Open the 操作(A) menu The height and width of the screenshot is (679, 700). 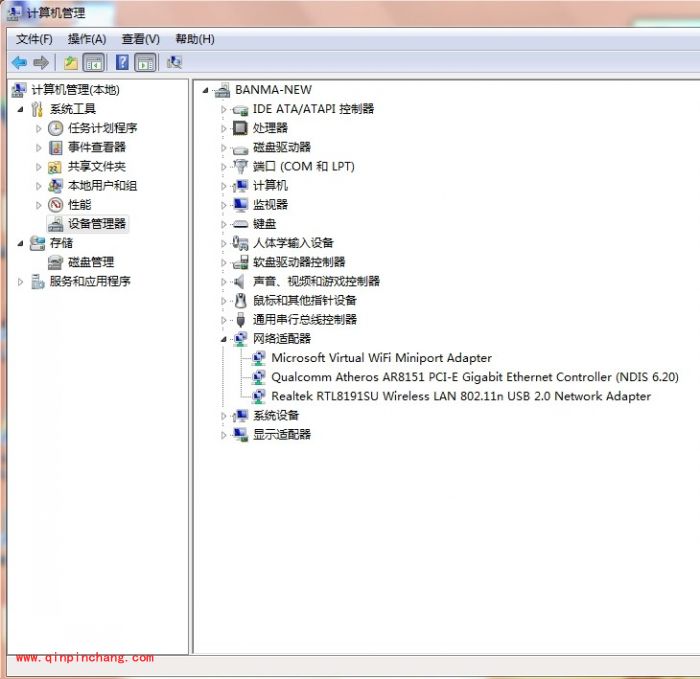[x=87, y=39]
